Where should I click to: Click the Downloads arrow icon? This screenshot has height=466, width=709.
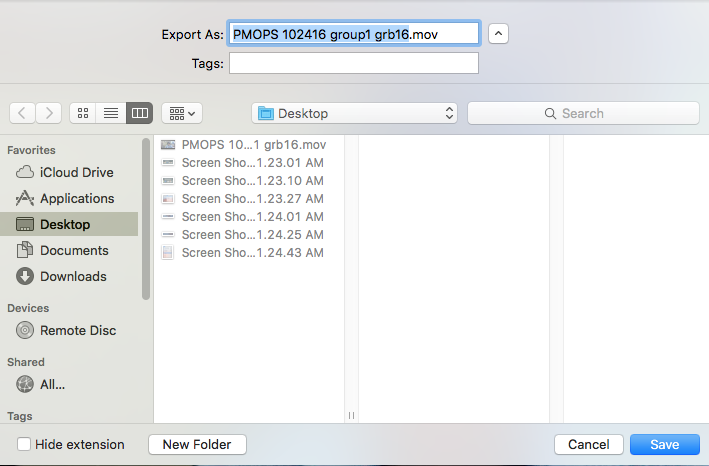click(25, 276)
